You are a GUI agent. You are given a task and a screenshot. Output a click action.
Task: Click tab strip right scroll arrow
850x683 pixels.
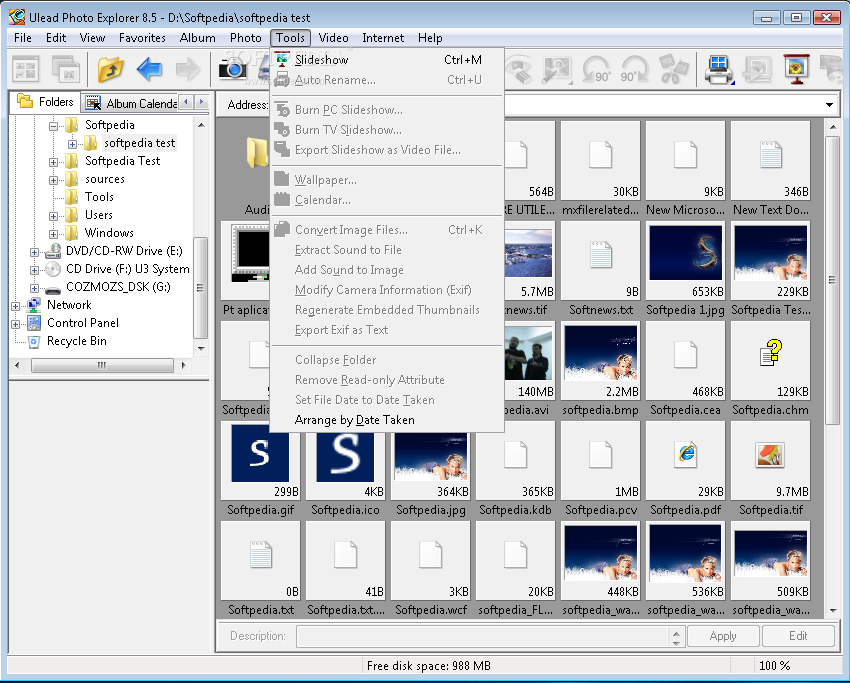[202, 101]
